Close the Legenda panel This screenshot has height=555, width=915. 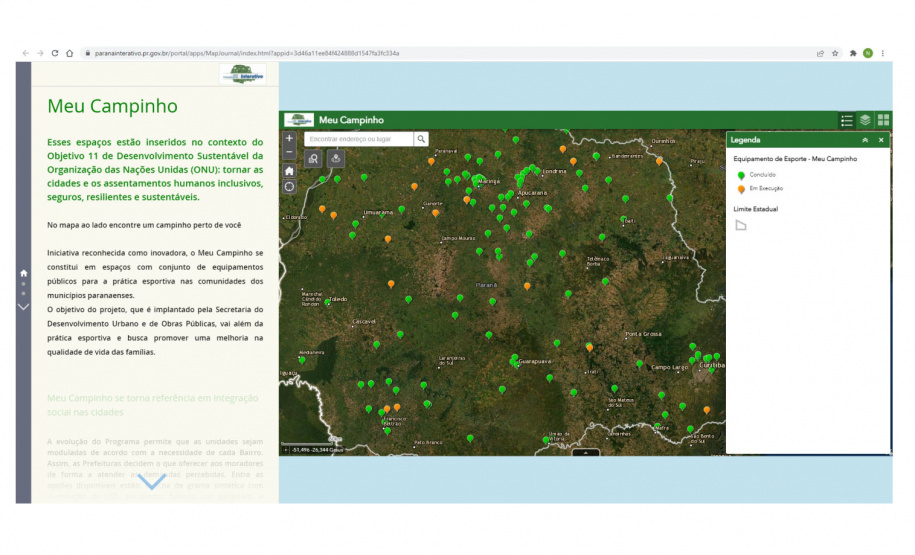[x=881, y=140]
